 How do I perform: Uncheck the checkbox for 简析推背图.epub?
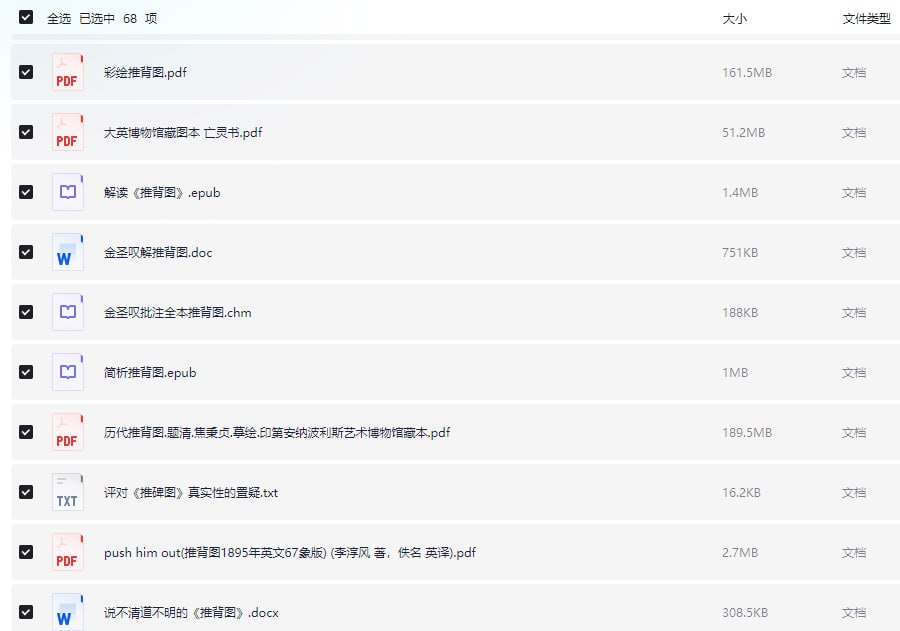[x=26, y=372]
